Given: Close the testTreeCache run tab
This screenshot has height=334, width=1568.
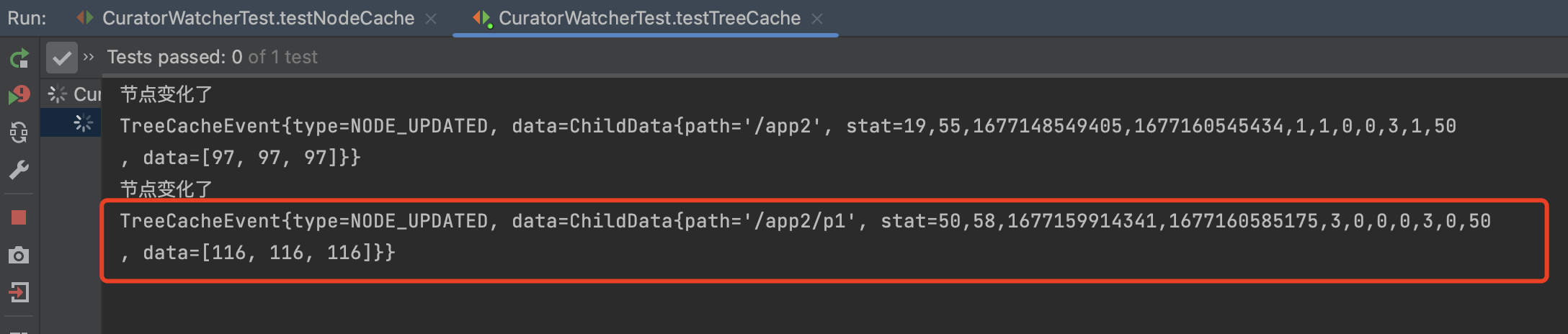Looking at the screenshot, I should tap(817, 19).
